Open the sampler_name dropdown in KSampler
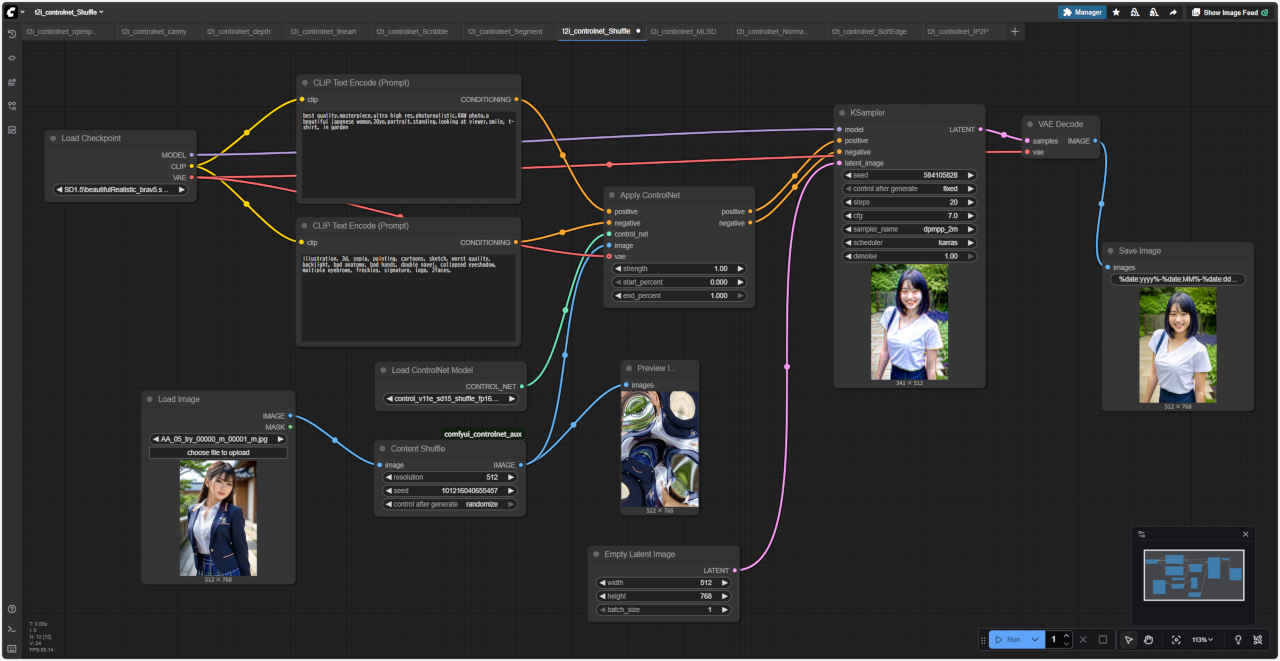1280x661 pixels. pos(909,229)
